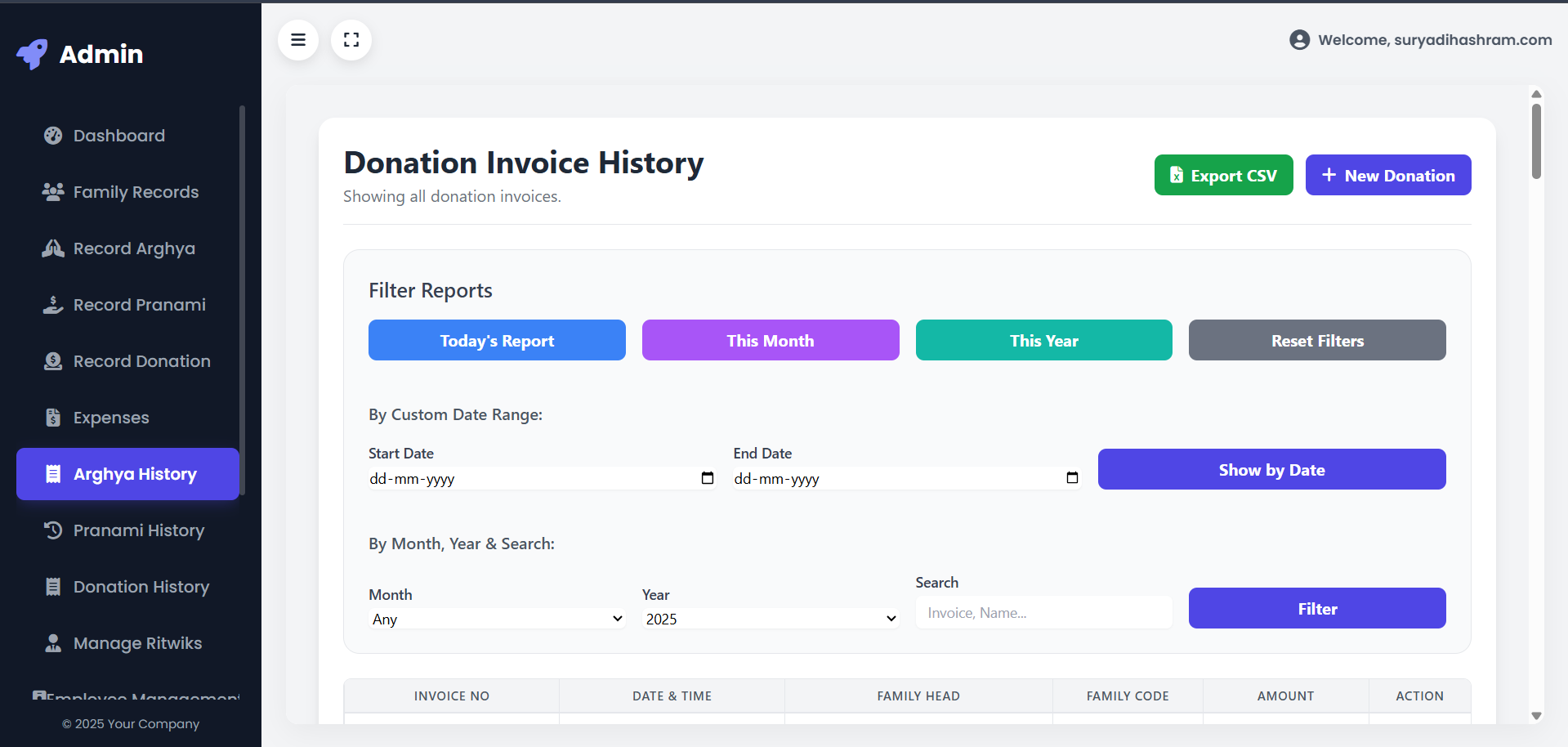Open the Start Date calendar picker
1568x747 pixels.
pyautogui.click(x=708, y=478)
